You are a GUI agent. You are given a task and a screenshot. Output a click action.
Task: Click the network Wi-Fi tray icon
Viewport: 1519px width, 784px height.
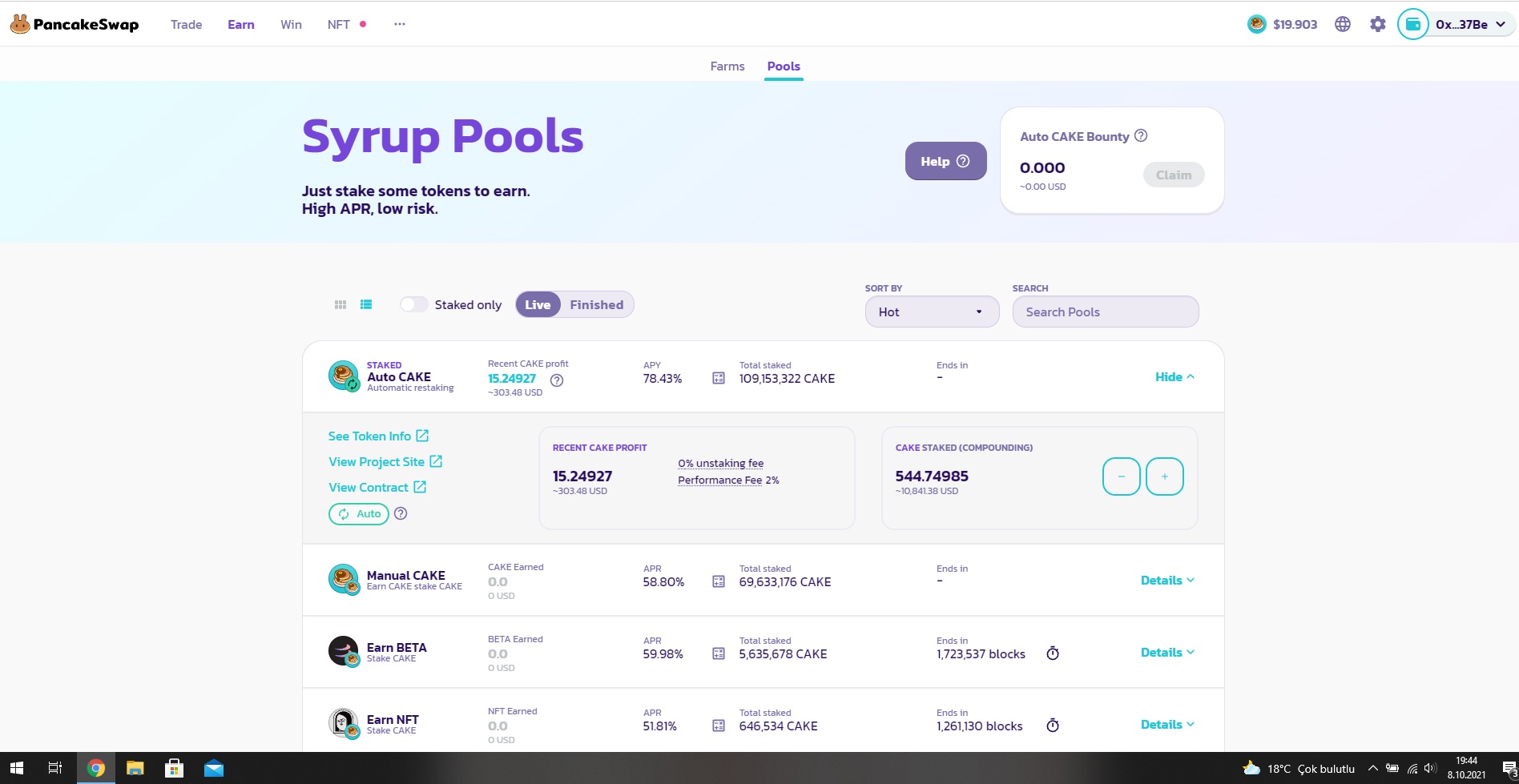(1412, 769)
